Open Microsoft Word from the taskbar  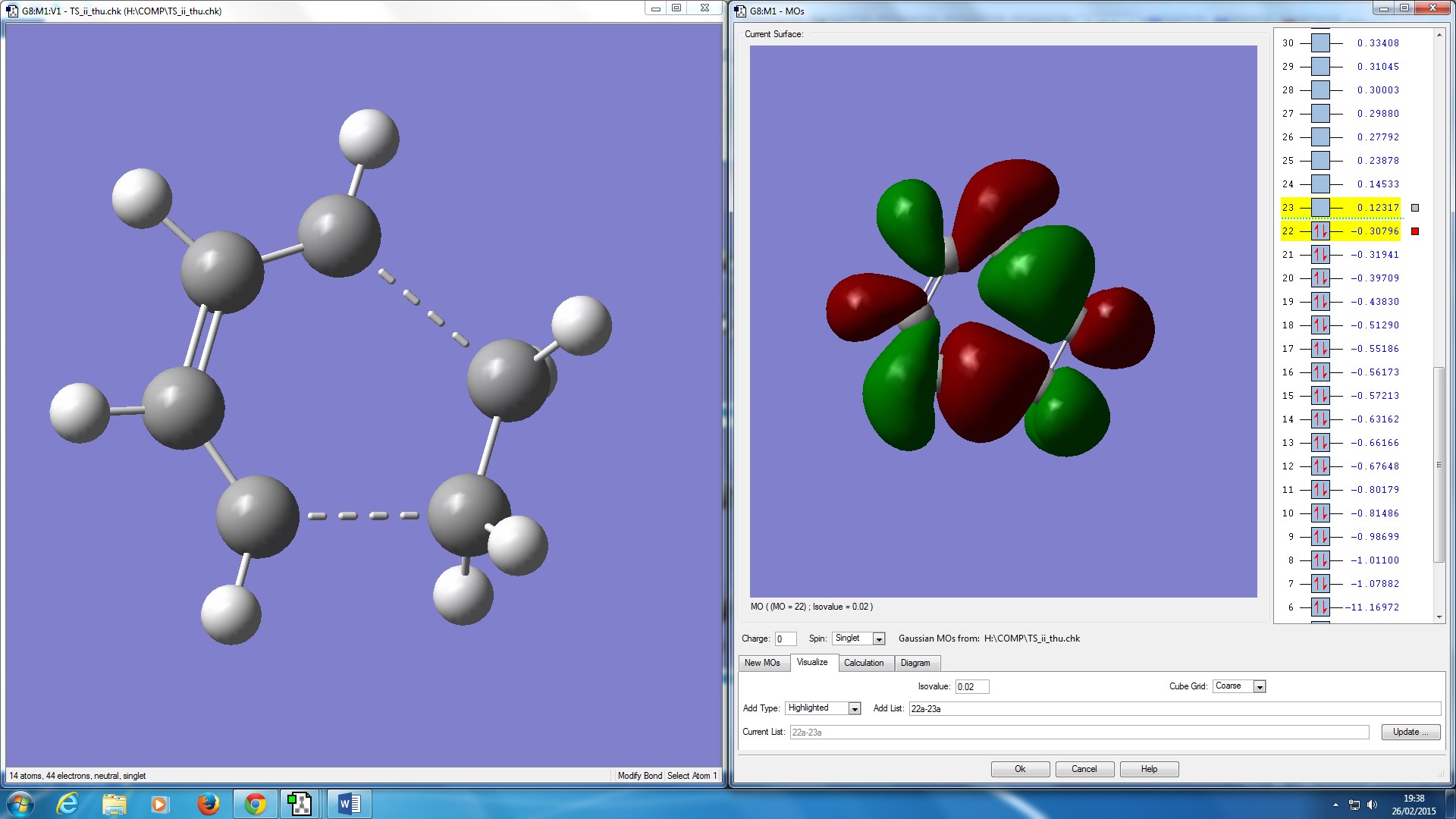pyautogui.click(x=349, y=804)
